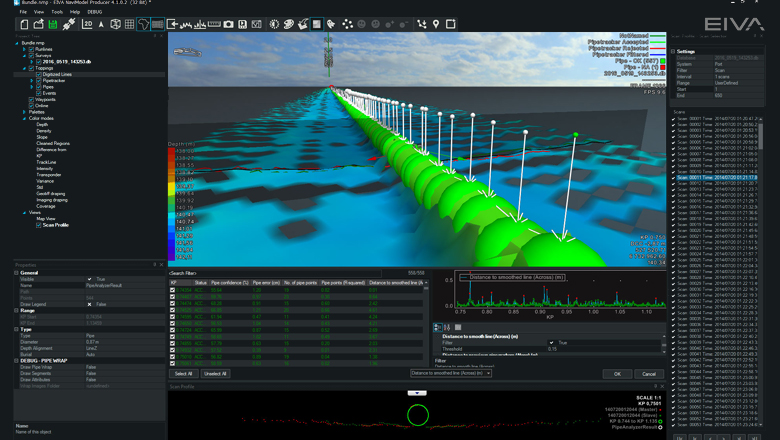Viewport: 780px width, 440px height.
Task: Click the light/brightness sun icon
Action: [x=274, y=24]
